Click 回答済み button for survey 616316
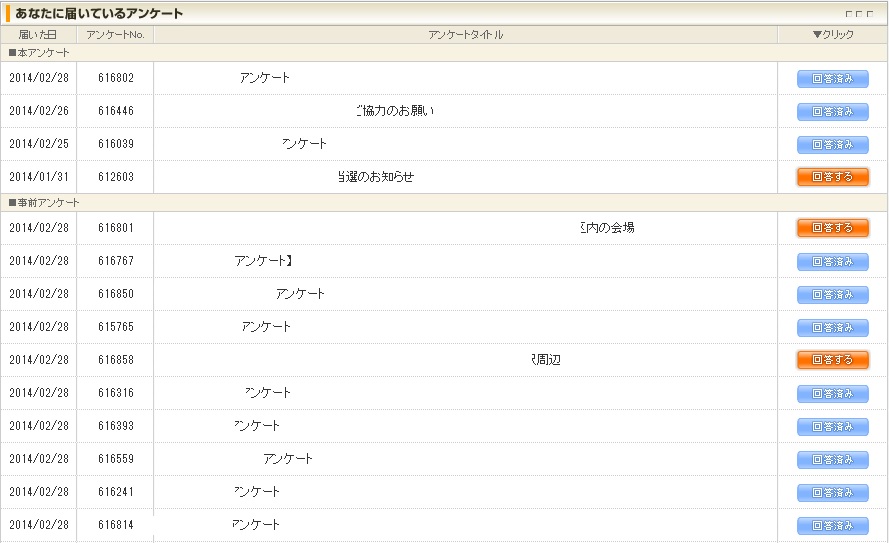Image resolution: width=889 pixels, height=543 pixels. 832,393
